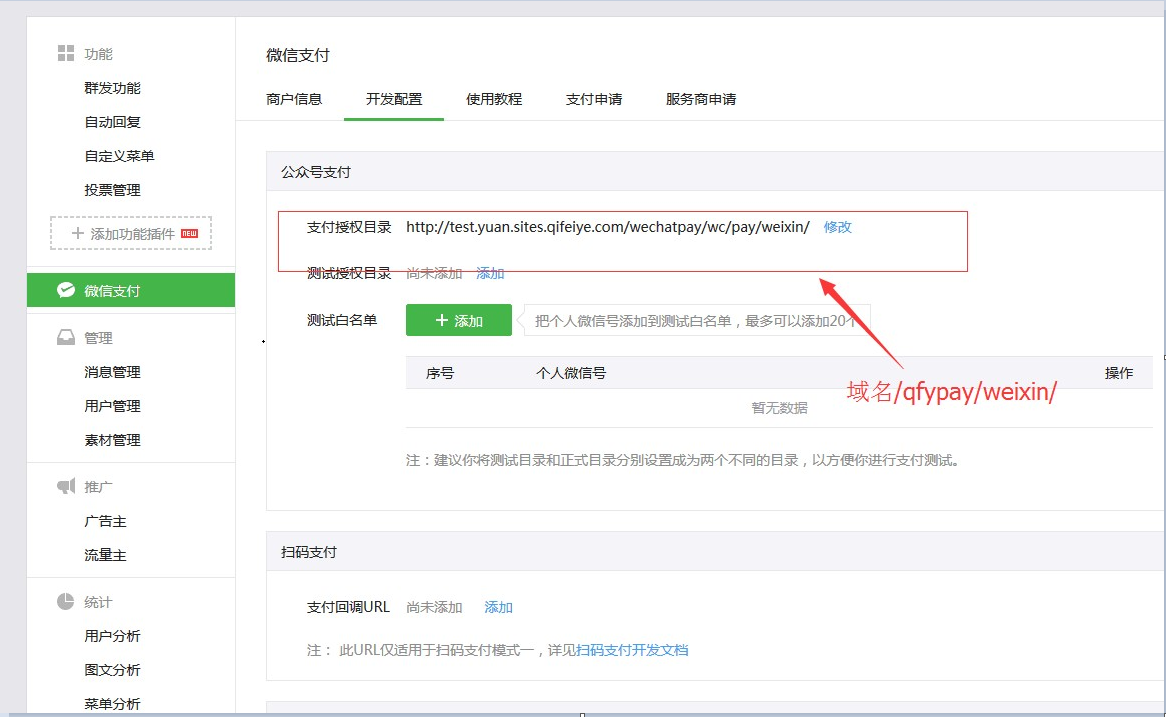Click the 推广 megaphone icon

point(65,486)
